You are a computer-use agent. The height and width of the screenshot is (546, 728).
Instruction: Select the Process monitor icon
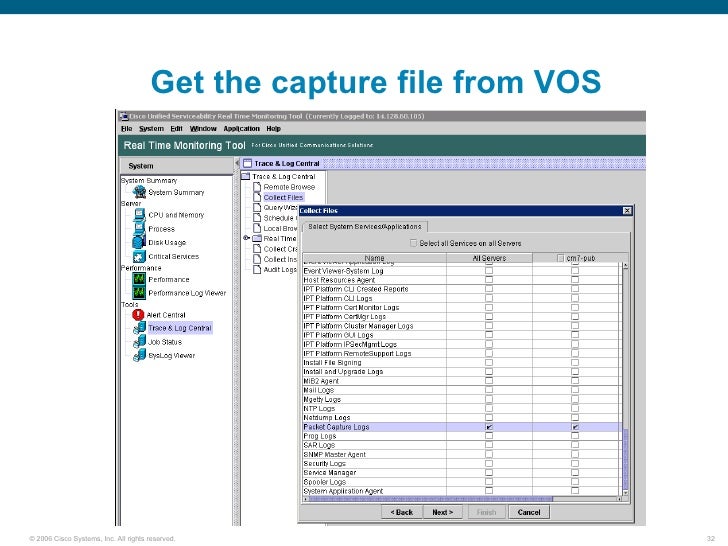tap(139, 228)
